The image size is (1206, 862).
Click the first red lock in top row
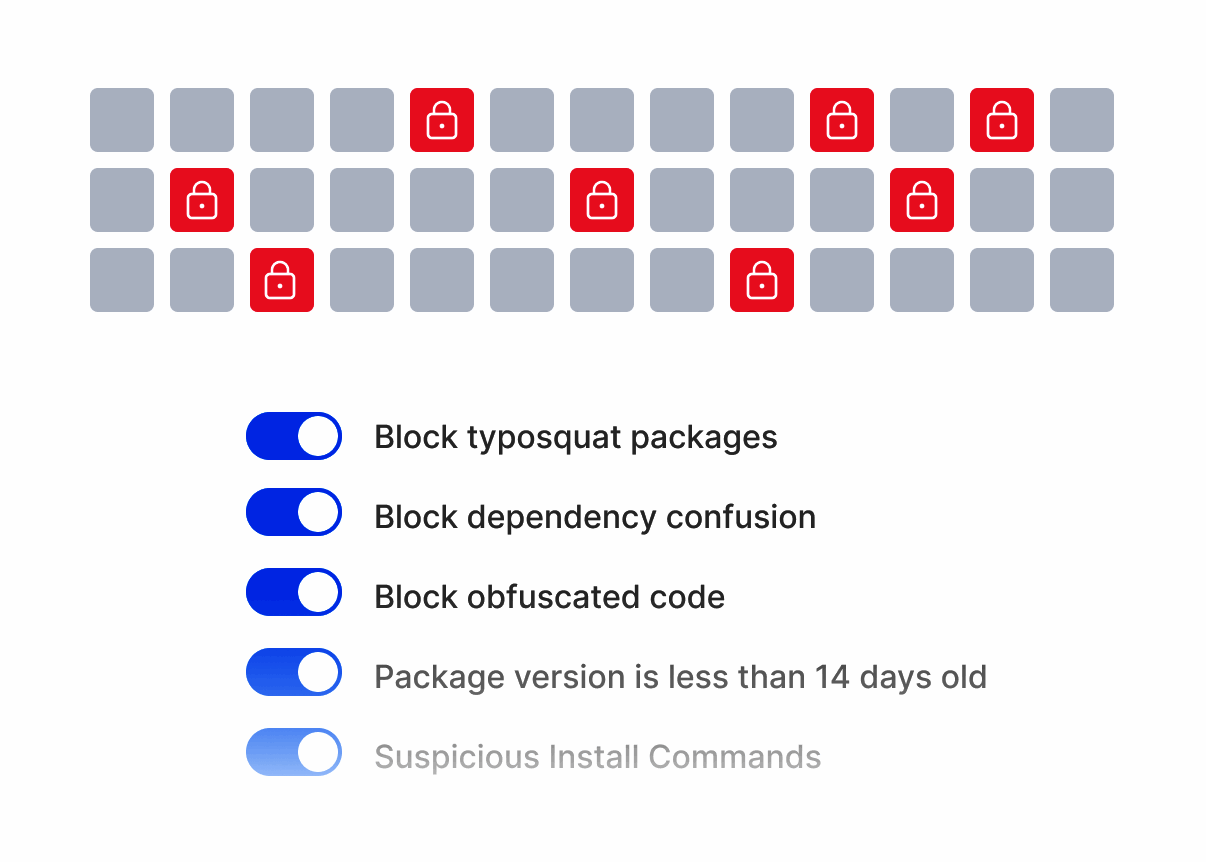tap(442, 120)
